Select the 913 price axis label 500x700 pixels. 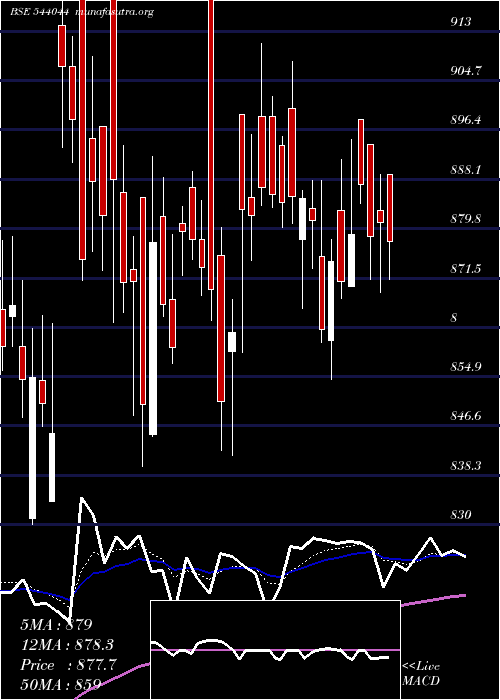tap(461, 21)
